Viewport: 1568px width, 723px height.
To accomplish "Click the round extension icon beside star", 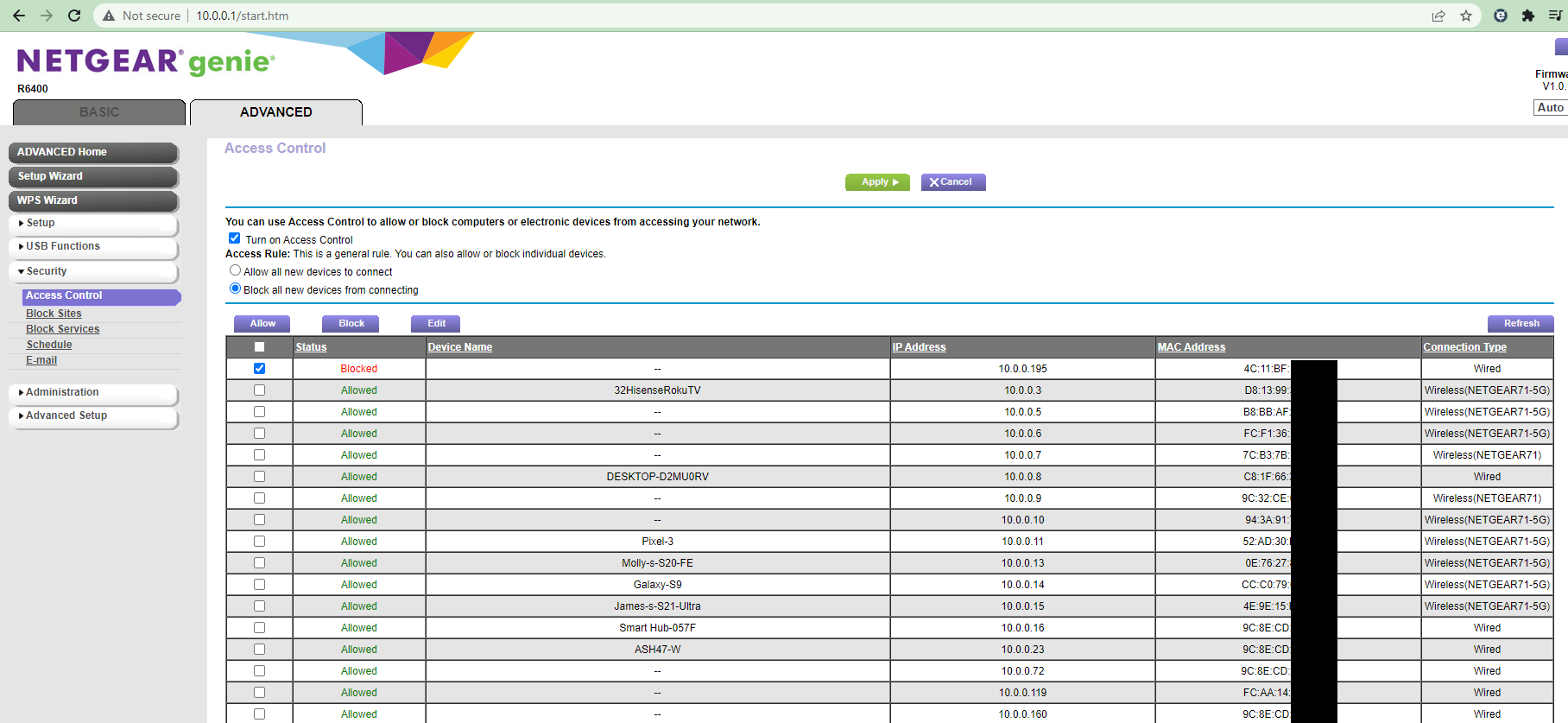I will (x=1501, y=16).
